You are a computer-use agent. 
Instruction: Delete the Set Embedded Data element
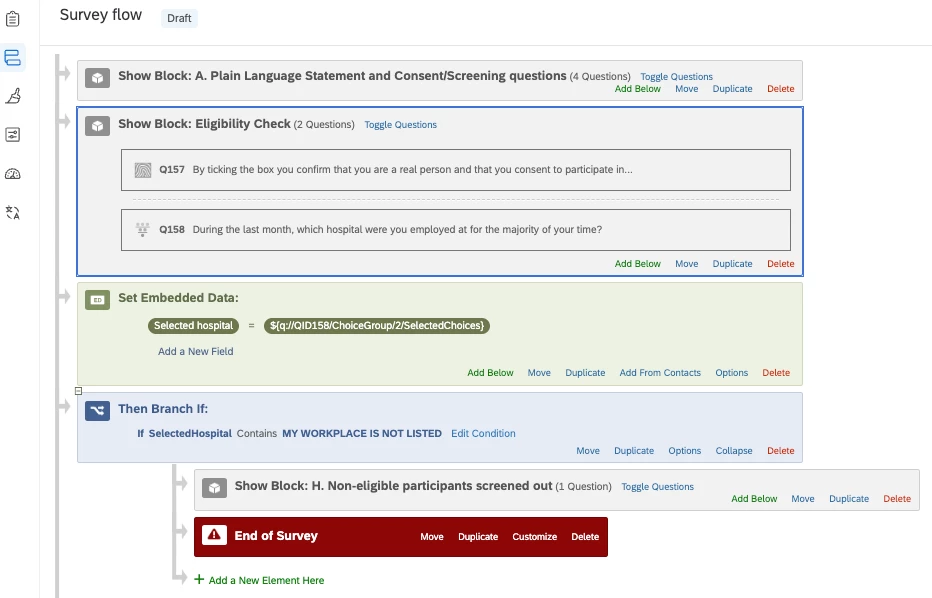pyautogui.click(x=776, y=373)
